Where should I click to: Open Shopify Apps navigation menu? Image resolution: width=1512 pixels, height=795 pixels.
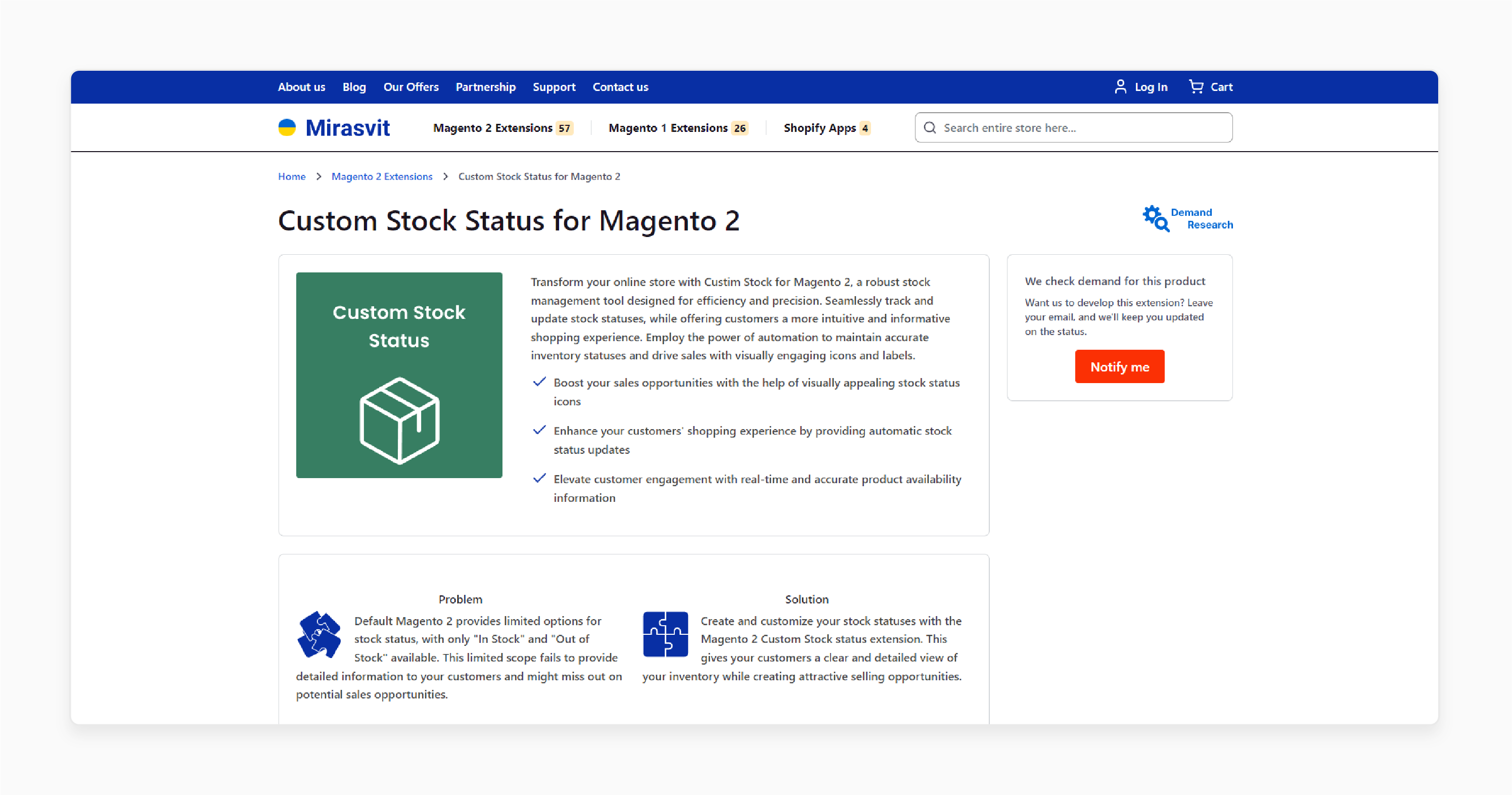(819, 128)
